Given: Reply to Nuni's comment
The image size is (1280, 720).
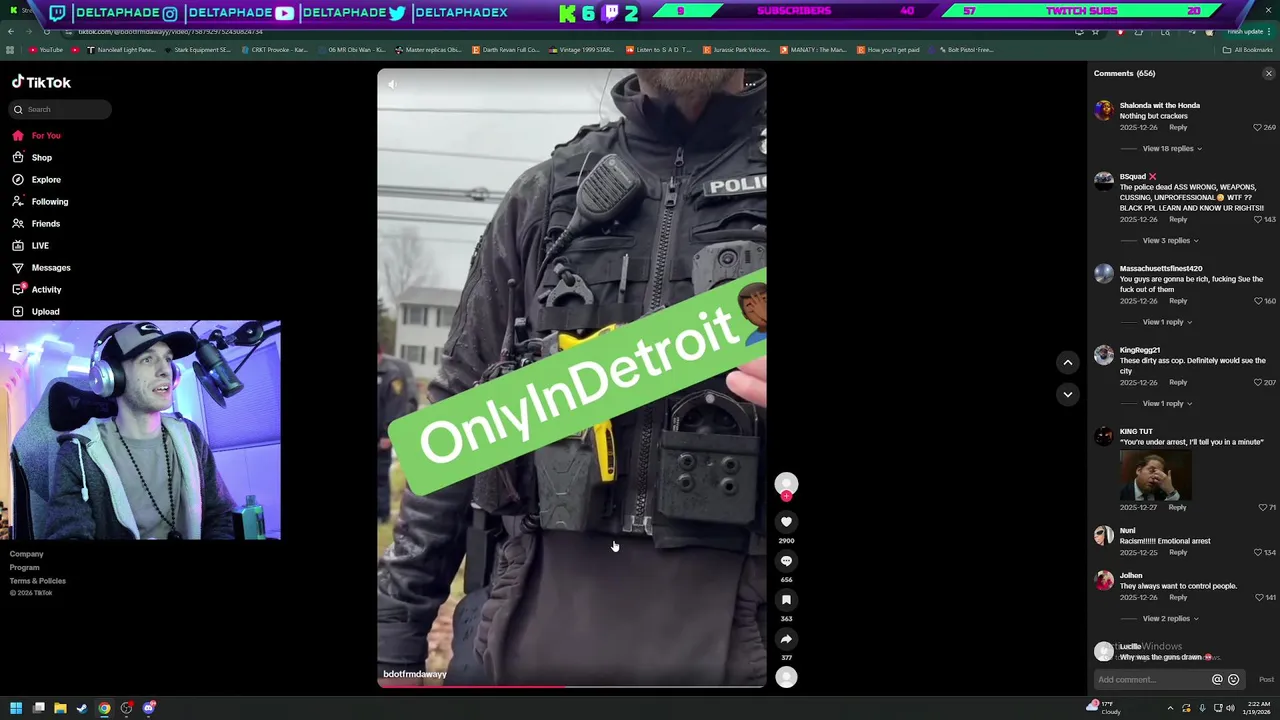Looking at the screenshot, I should coord(1178,552).
